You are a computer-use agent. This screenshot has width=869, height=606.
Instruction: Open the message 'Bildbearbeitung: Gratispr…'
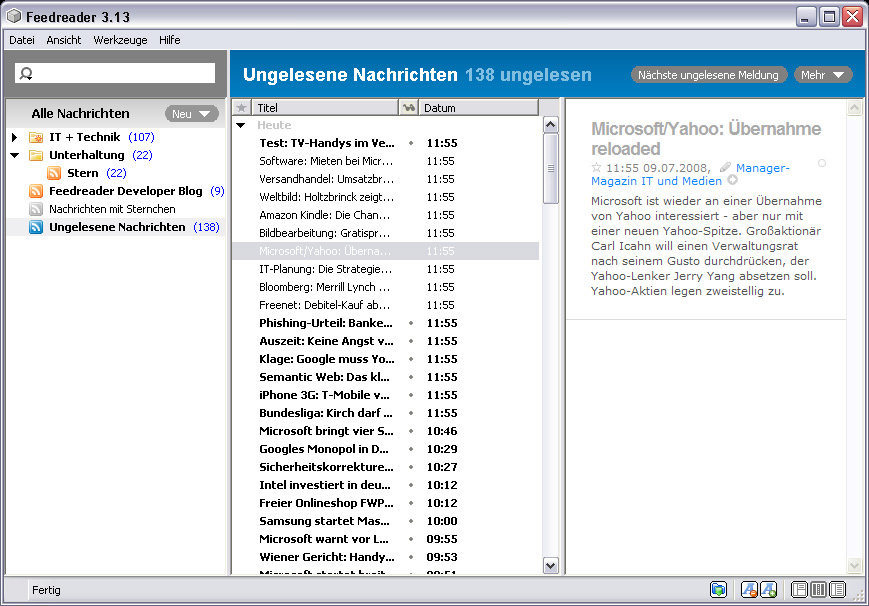[385, 233]
